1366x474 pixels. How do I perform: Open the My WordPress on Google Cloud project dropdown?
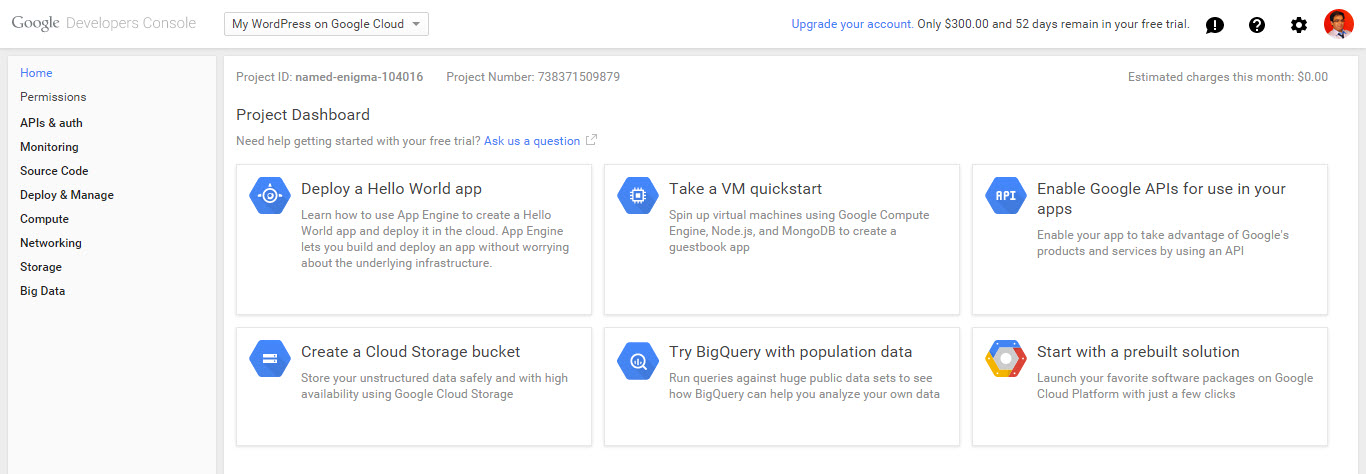[326, 24]
